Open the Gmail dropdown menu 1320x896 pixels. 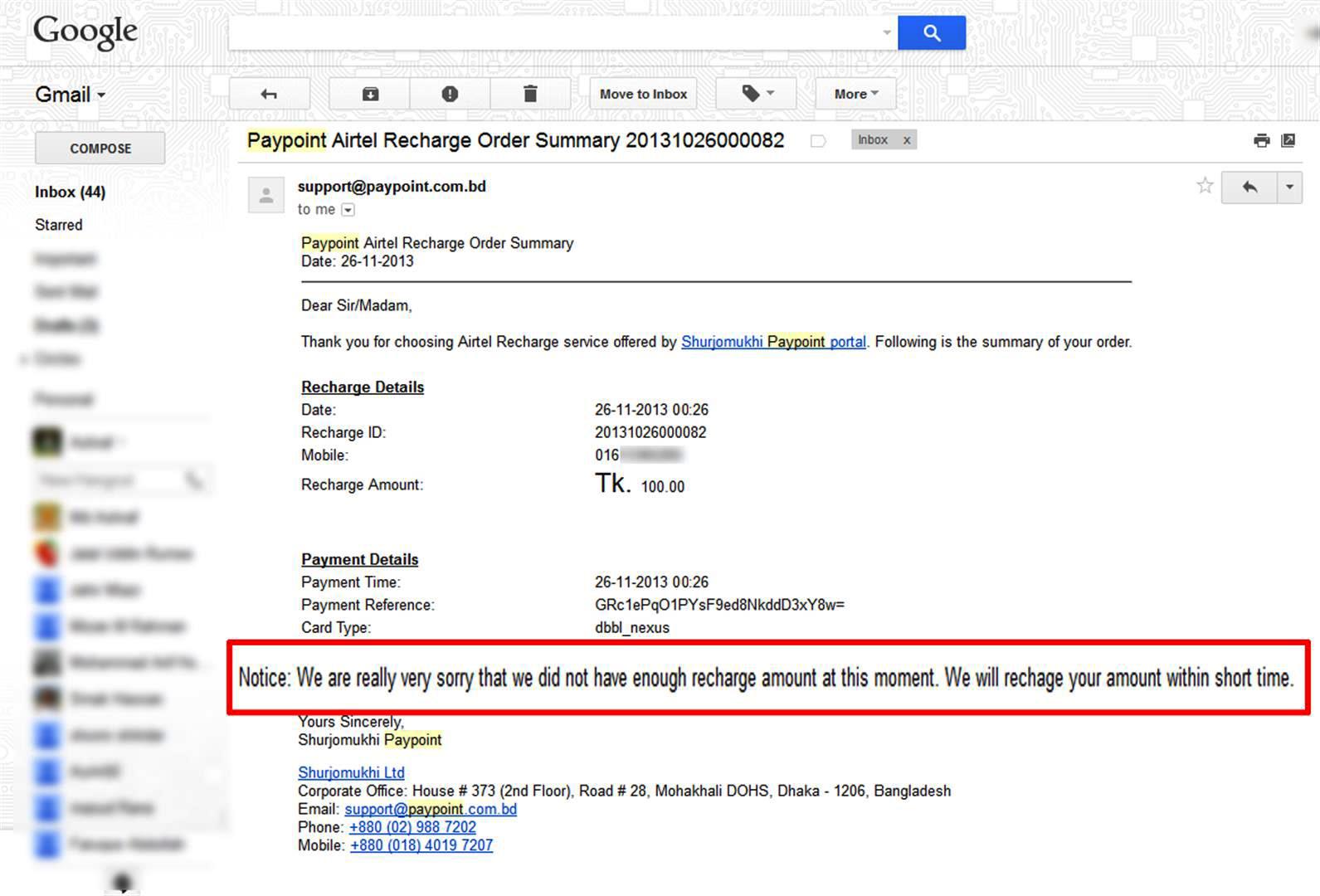point(70,95)
